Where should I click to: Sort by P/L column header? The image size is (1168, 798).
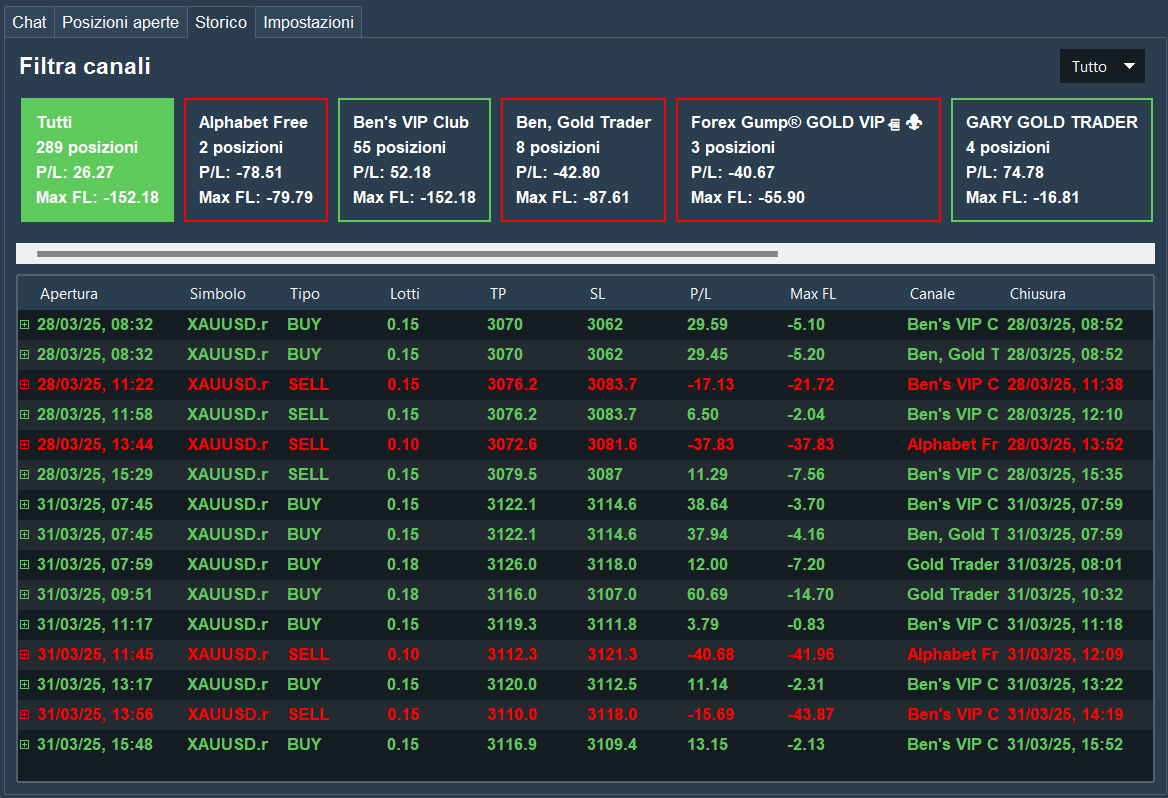pos(699,294)
